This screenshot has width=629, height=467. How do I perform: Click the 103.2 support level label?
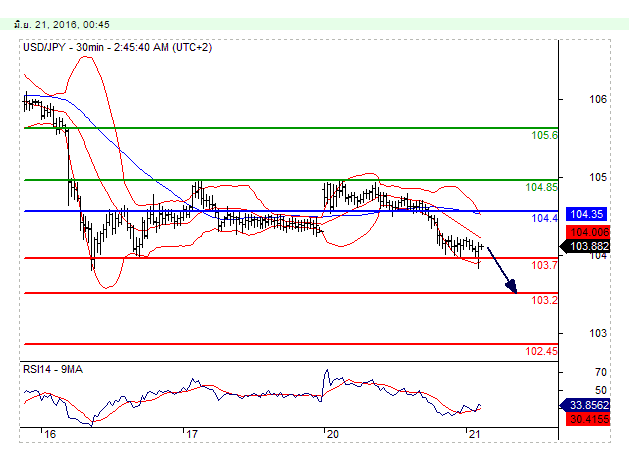pyautogui.click(x=544, y=300)
